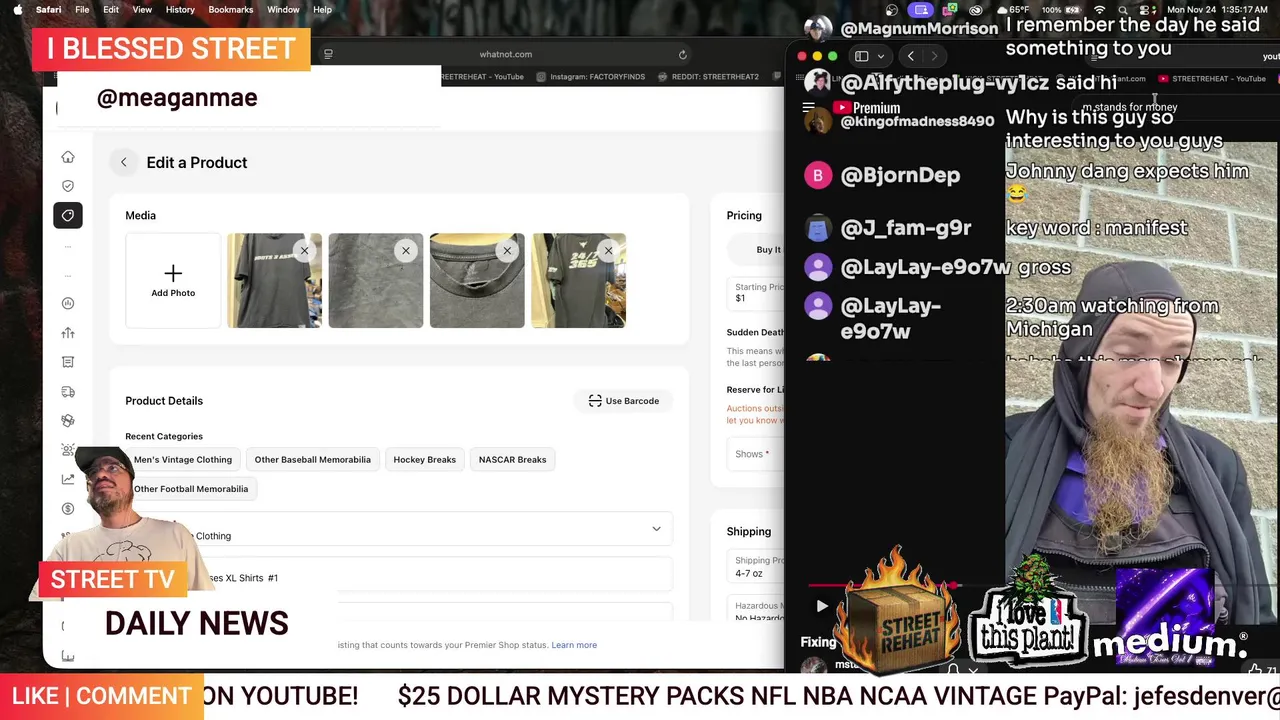Open the bar chart circle icon in sidebar
The image size is (1280, 720).
pyautogui.click(x=68, y=303)
